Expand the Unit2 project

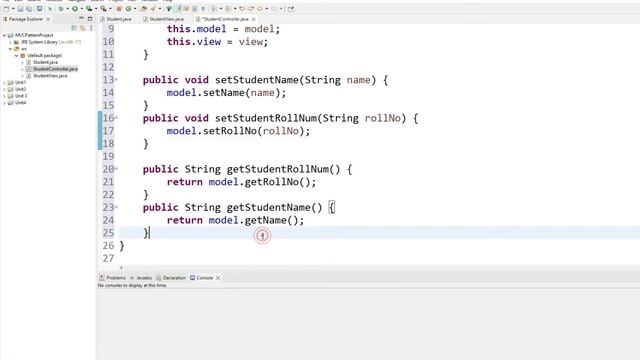coord(4,89)
